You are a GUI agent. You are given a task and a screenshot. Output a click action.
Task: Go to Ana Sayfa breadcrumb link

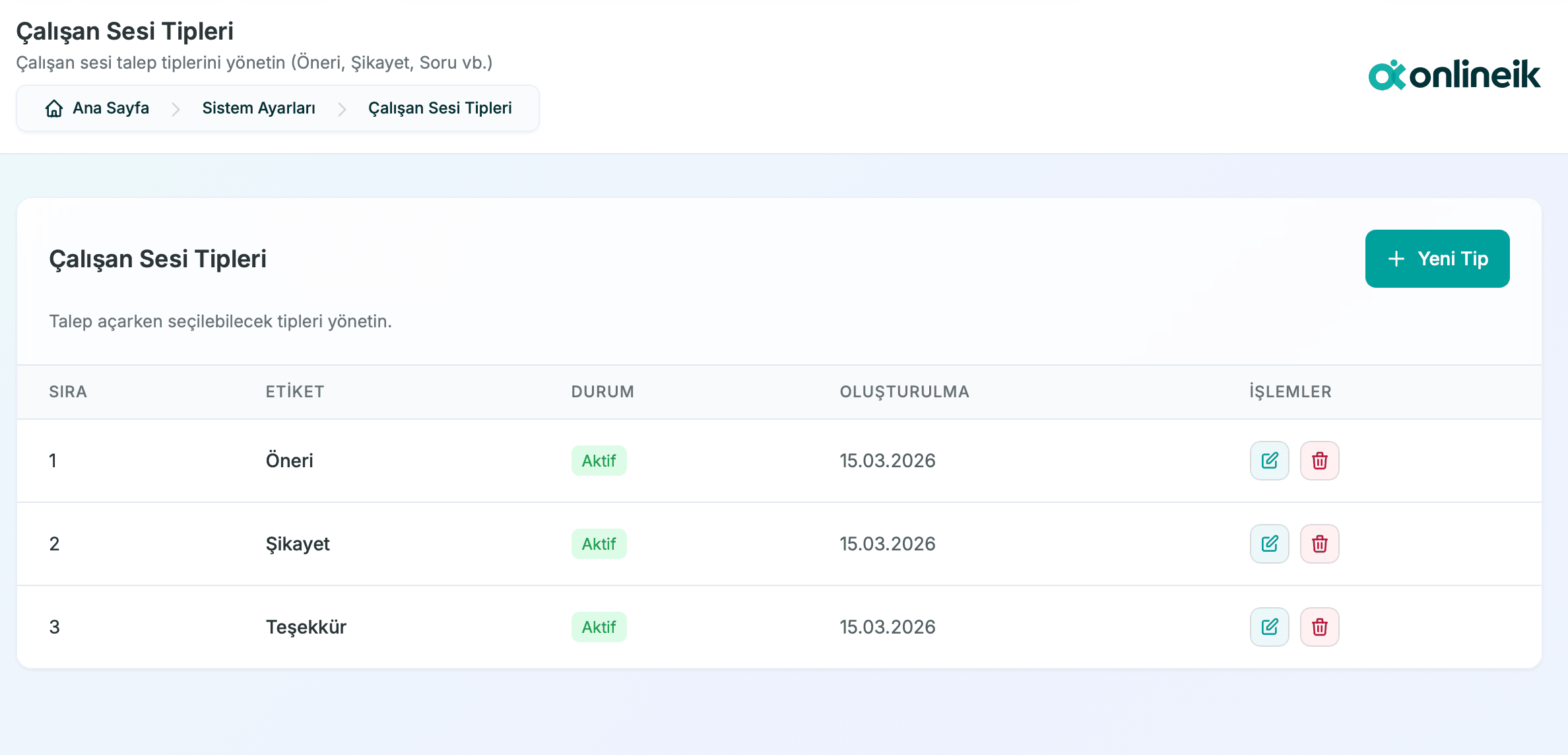(x=111, y=108)
